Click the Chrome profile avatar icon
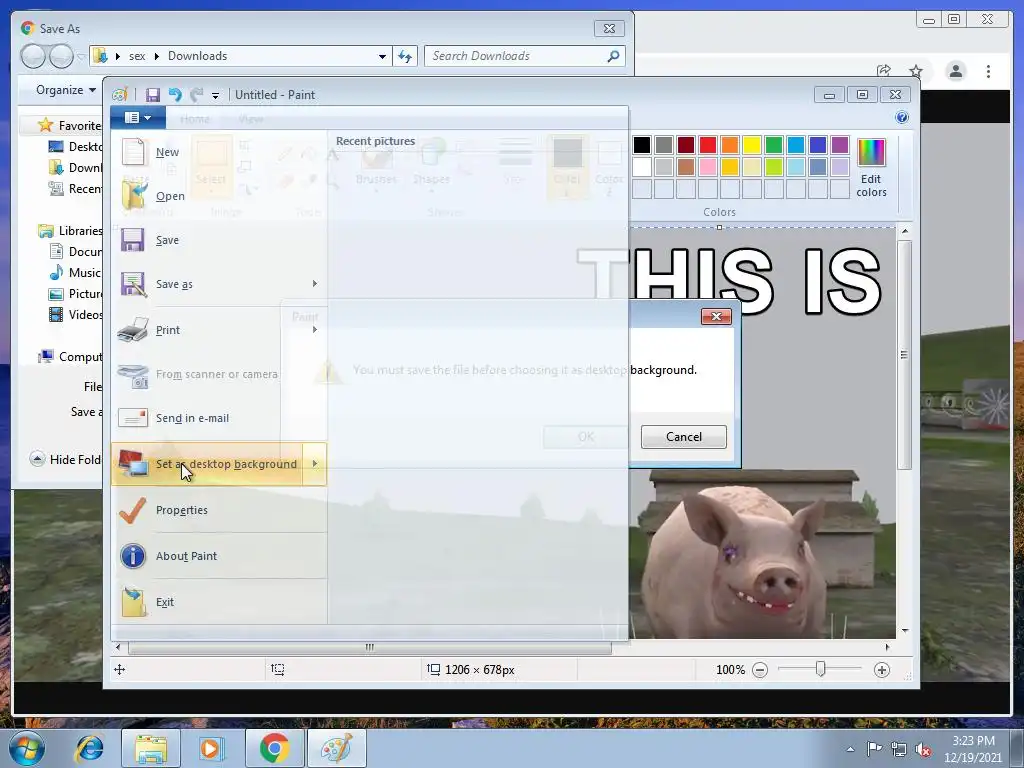Image resolution: width=1024 pixels, height=768 pixels. [956, 71]
